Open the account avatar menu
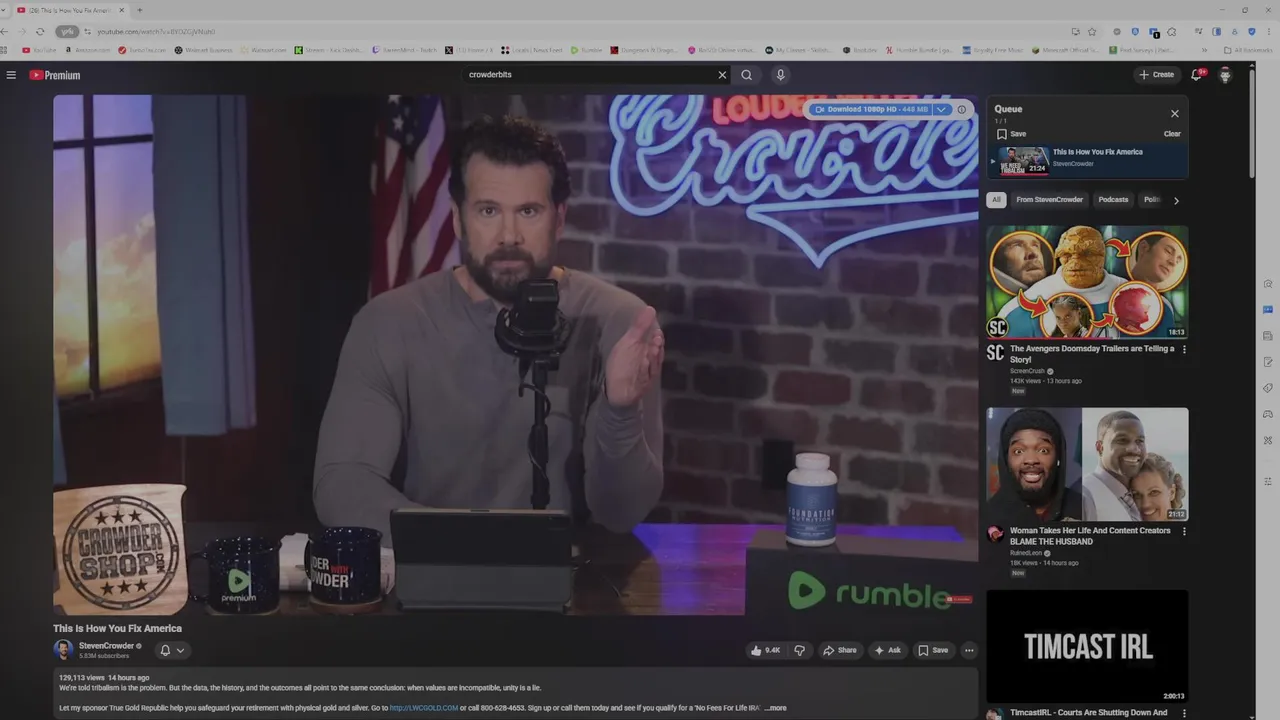 click(1225, 75)
